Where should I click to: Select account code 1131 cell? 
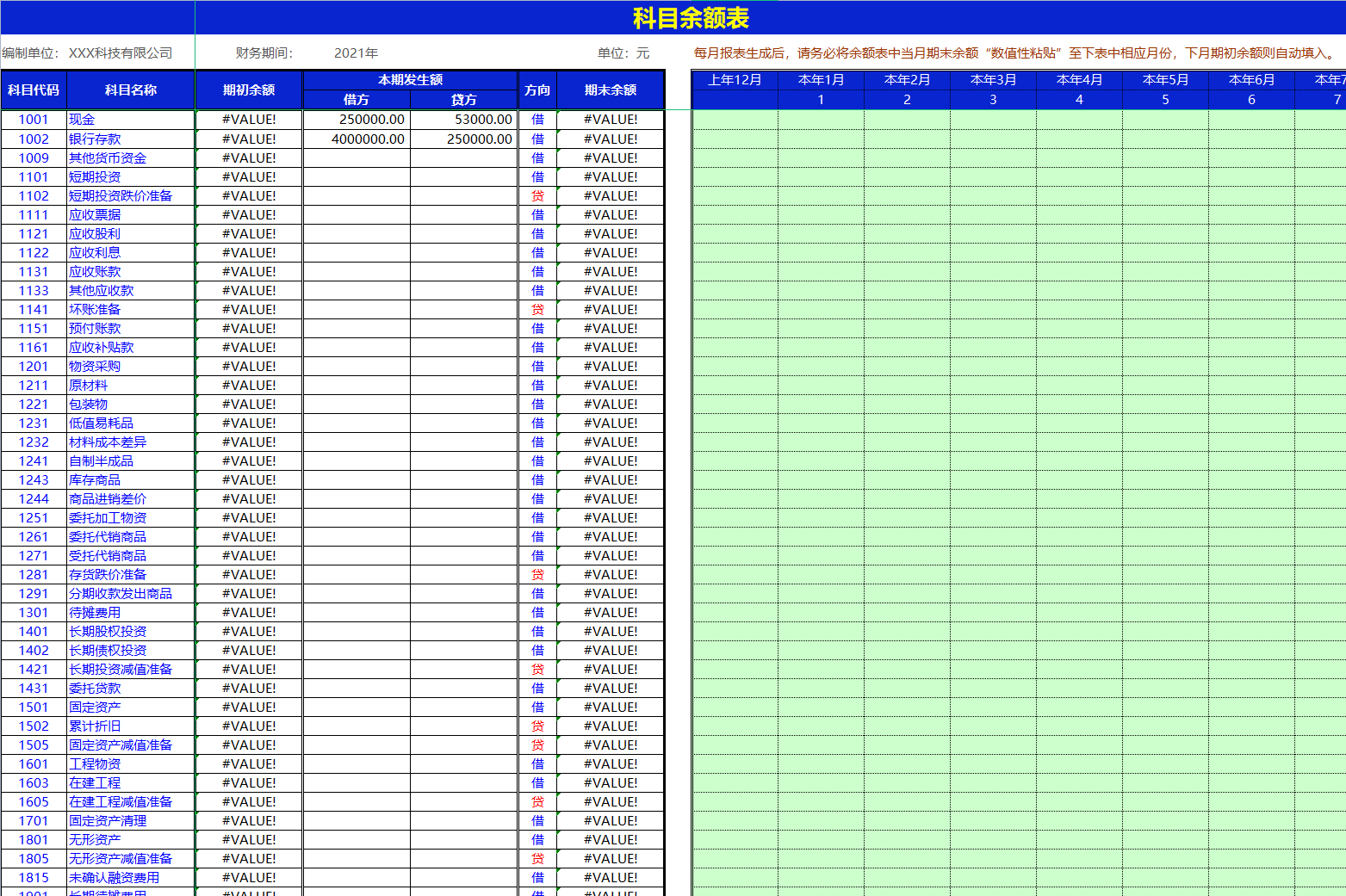click(34, 271)
